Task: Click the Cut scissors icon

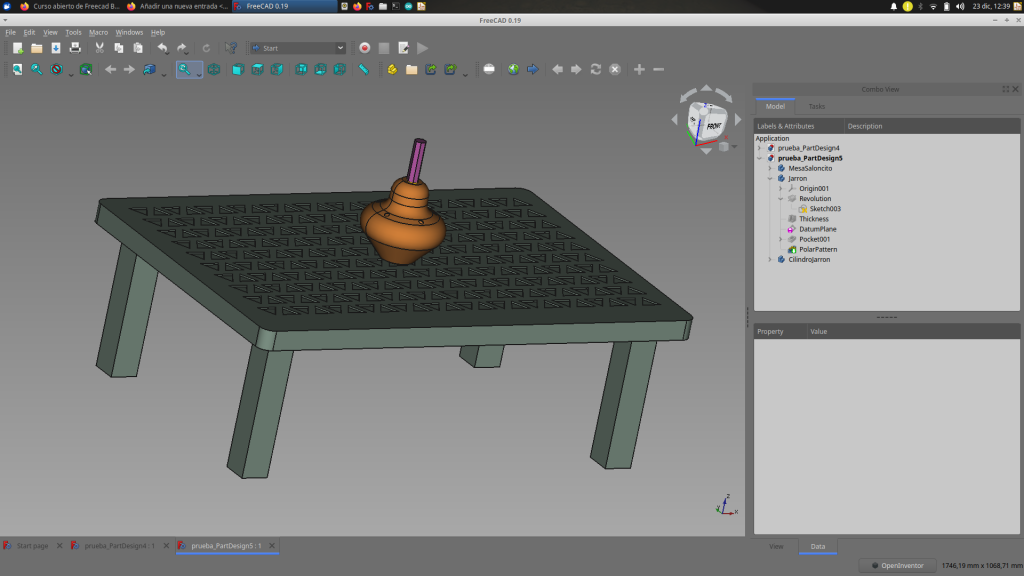Action: [100, 48]
